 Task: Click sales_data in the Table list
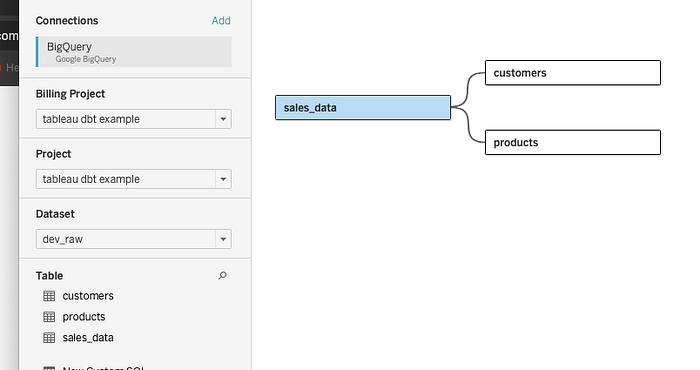(88, 338)
